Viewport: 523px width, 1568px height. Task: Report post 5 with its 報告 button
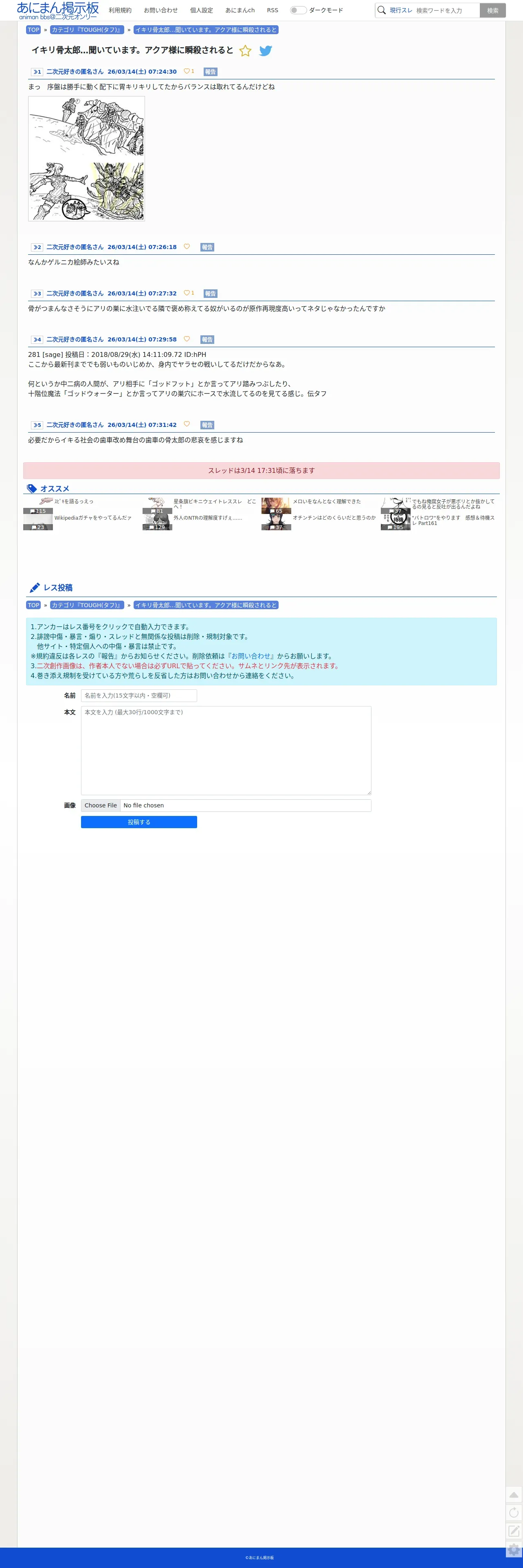(x=207, y=425)
